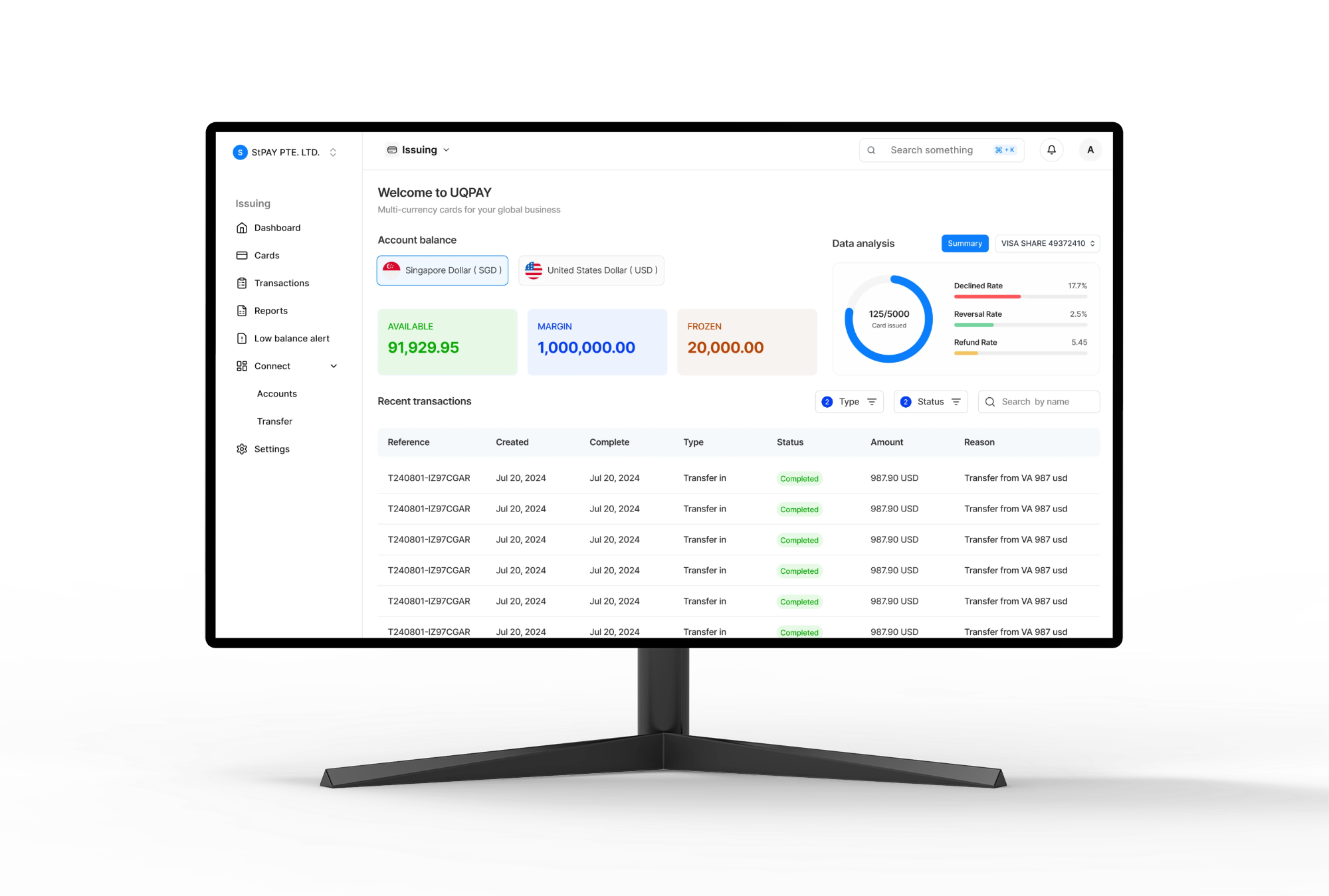Sort by the Status column header

click(x=790, y=442)
